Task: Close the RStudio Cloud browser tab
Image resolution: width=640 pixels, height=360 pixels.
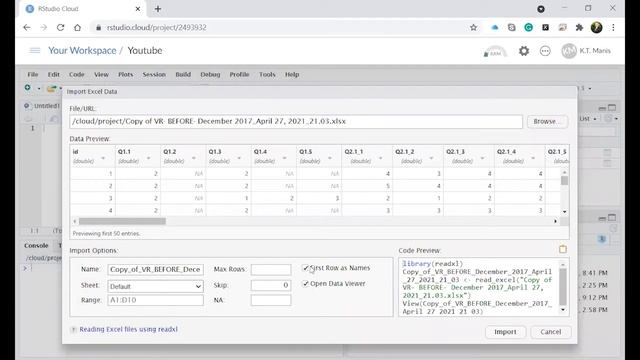Action: [138, 9]
